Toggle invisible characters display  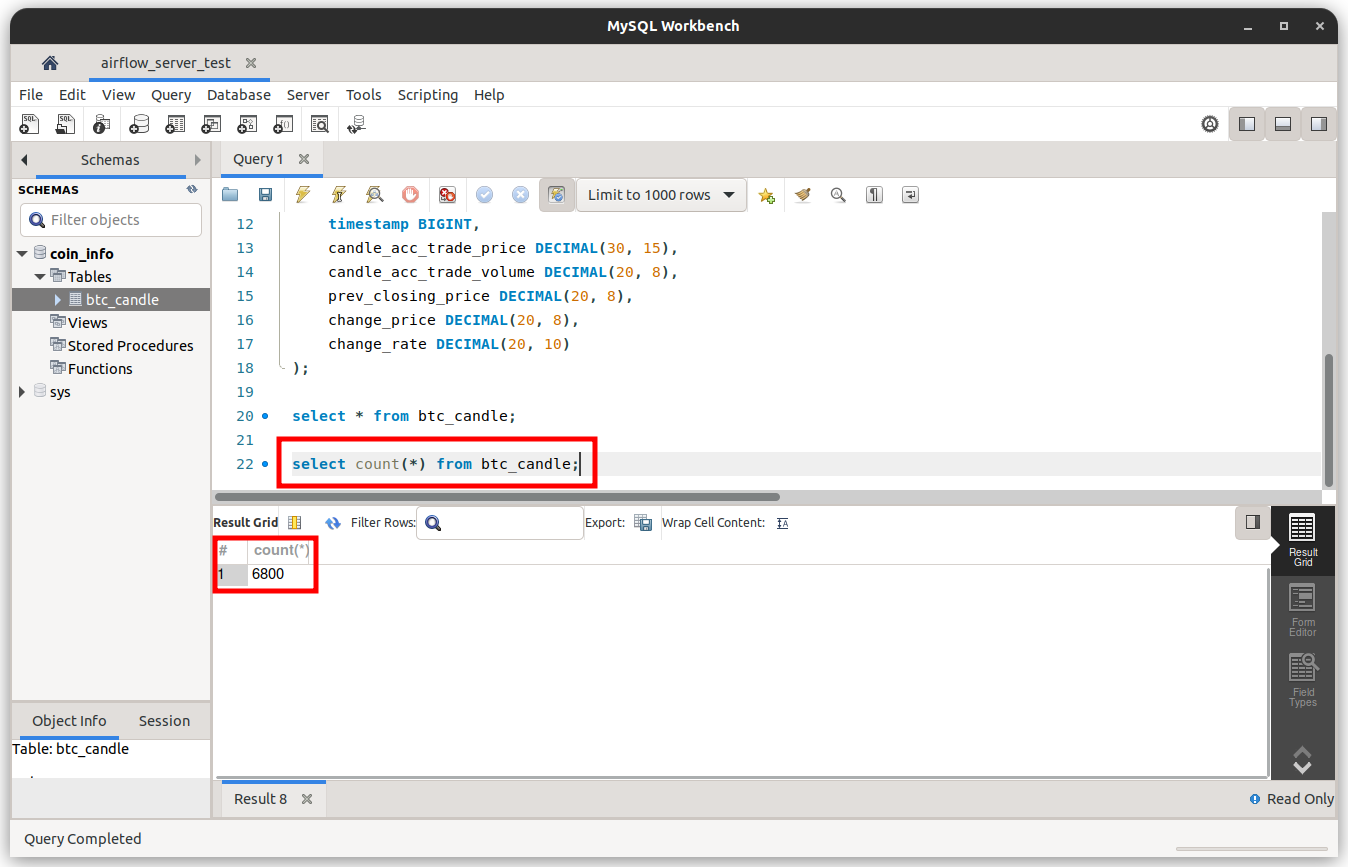point(874,195)
